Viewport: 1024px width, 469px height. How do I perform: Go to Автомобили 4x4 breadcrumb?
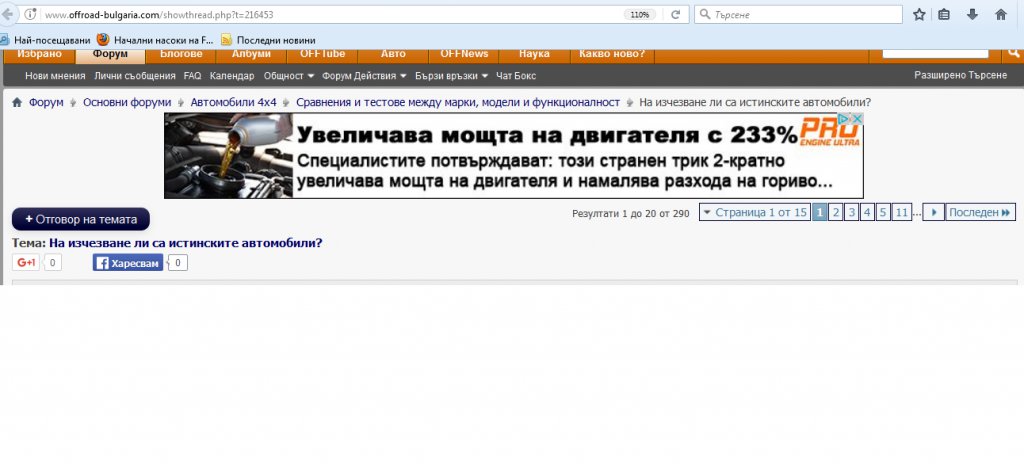pyautogui.click(x=234, y=103)
